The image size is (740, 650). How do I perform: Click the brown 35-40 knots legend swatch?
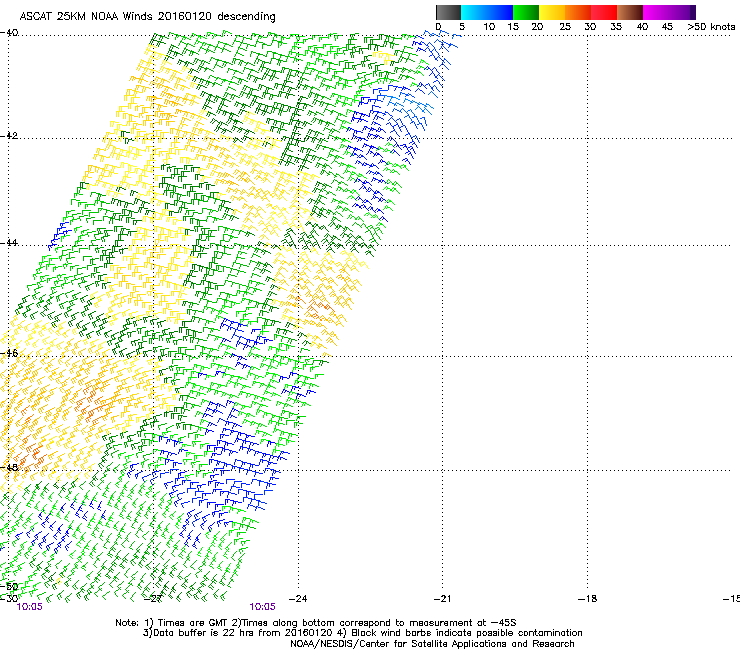tap(630, 12)
